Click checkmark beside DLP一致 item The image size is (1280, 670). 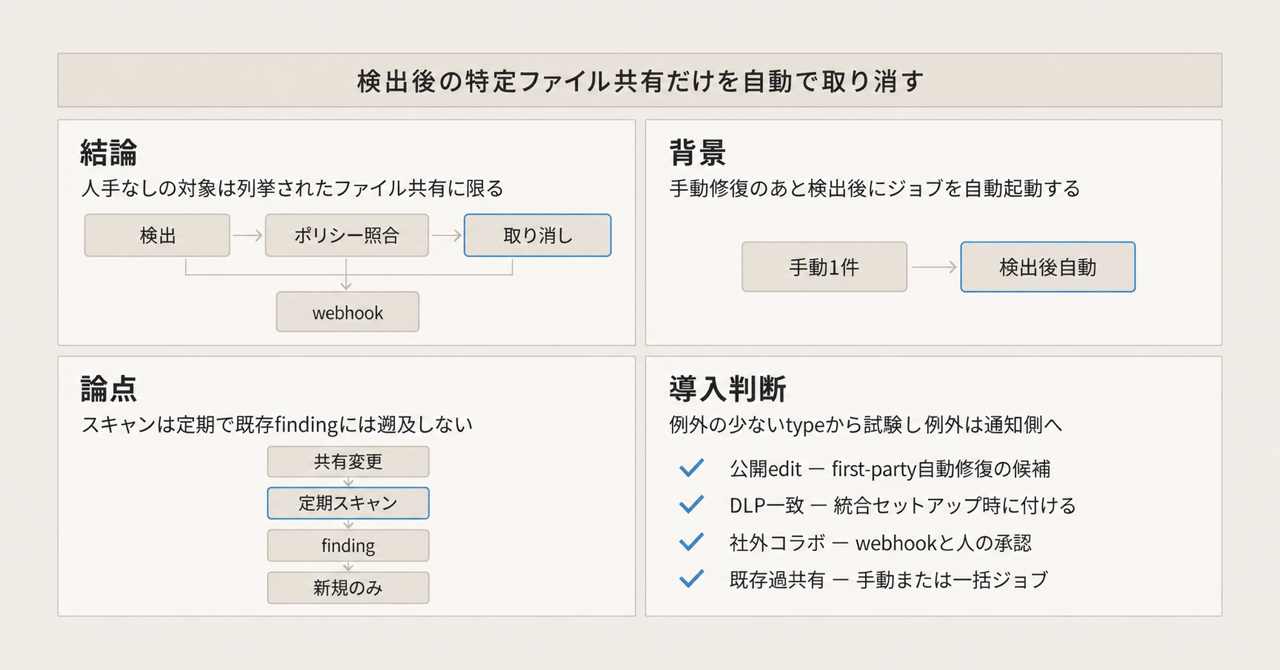pos(691,505)
